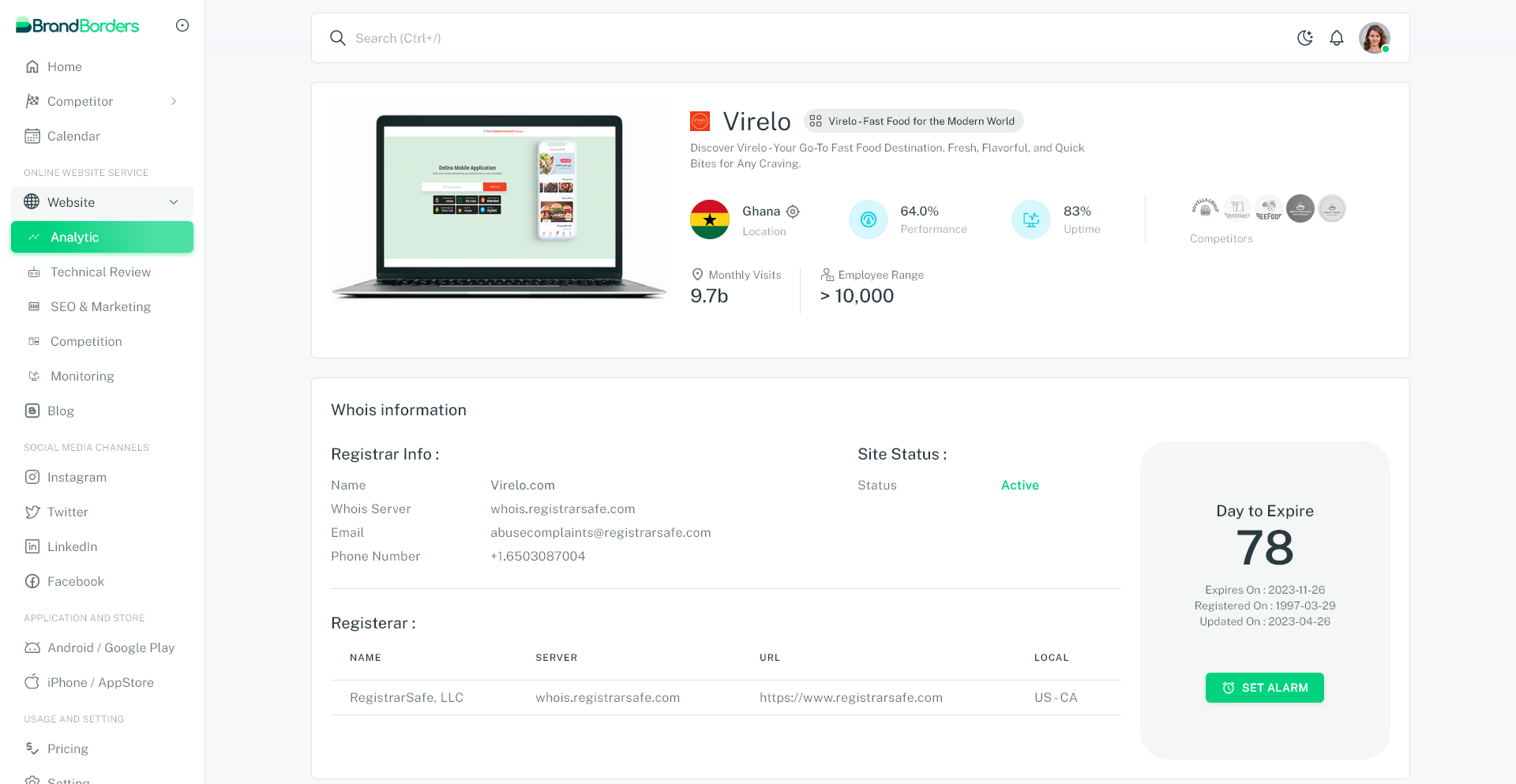This screenshot has height=784, width=1516.
Task: Open iPhone / AppStore apple icon
Action: pyautogui.click(x=32, y=682)
